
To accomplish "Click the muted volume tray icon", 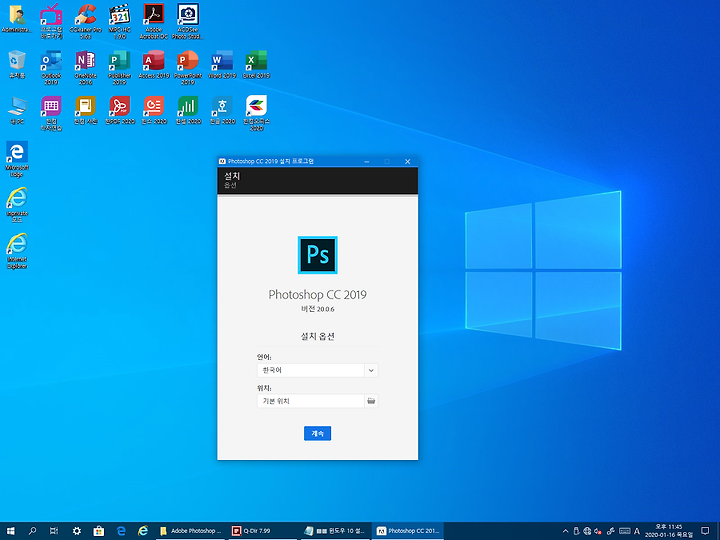I will 598,531.
